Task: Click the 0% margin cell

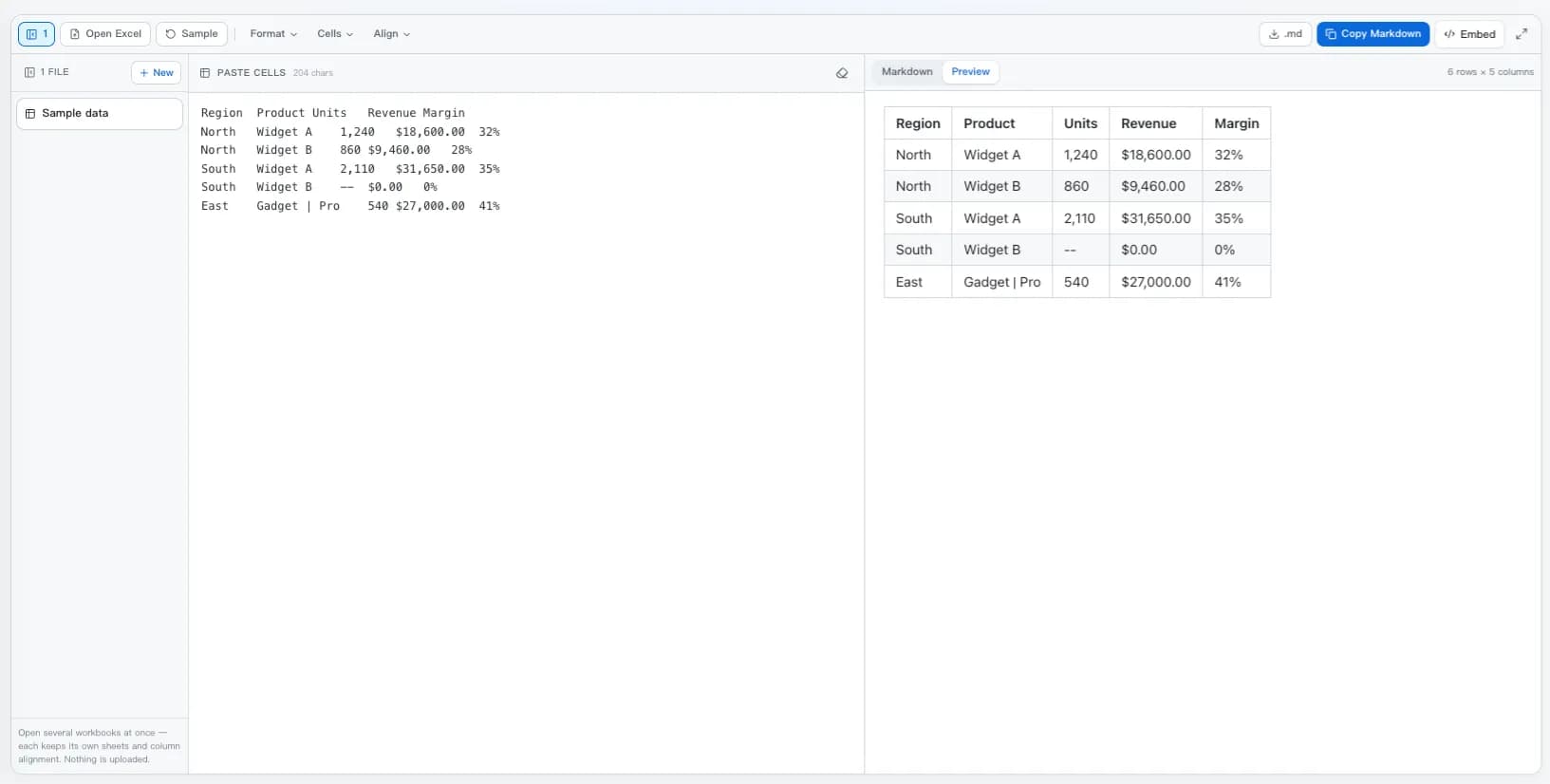Action: pyautogui.click(x=1236, y=250)
